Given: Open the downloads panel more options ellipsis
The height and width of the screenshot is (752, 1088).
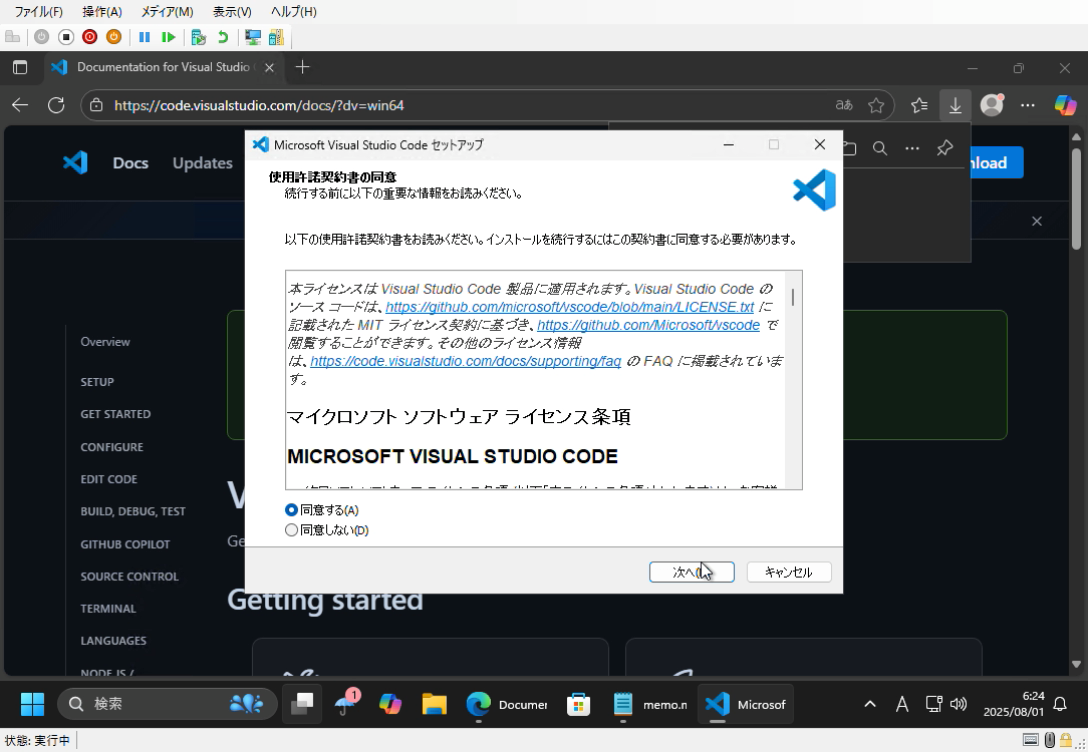Looking at the screenshot, I should coord(912,148).
